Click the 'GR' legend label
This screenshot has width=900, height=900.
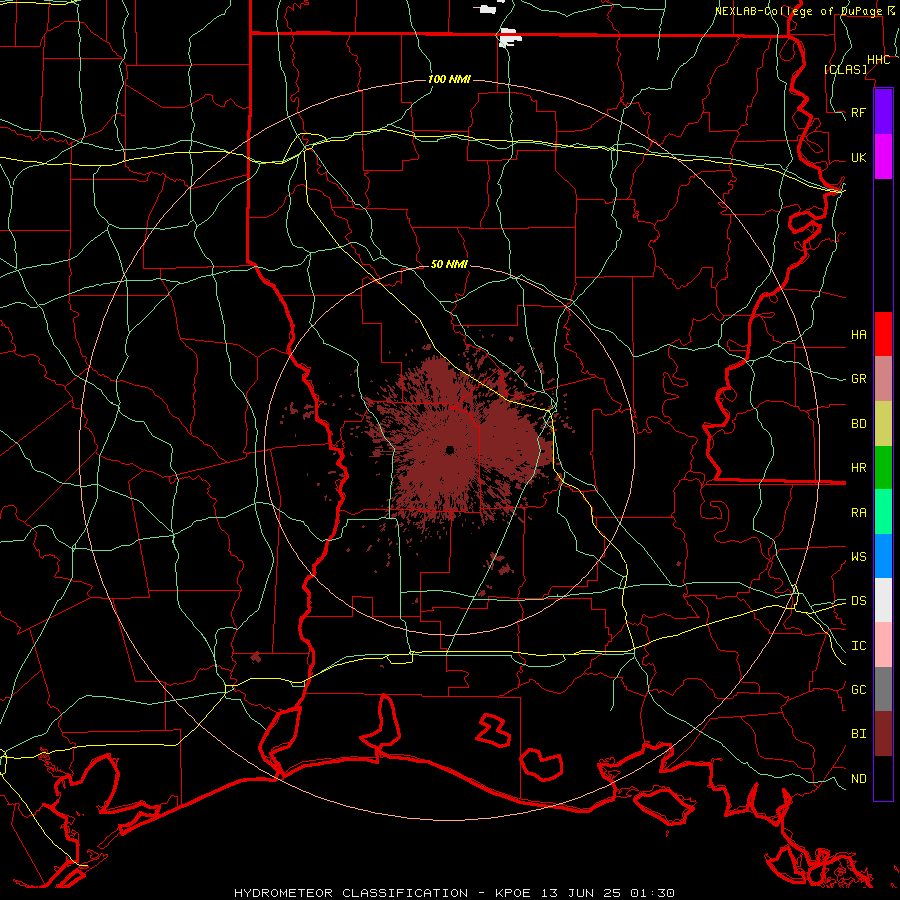click(858, 379)
